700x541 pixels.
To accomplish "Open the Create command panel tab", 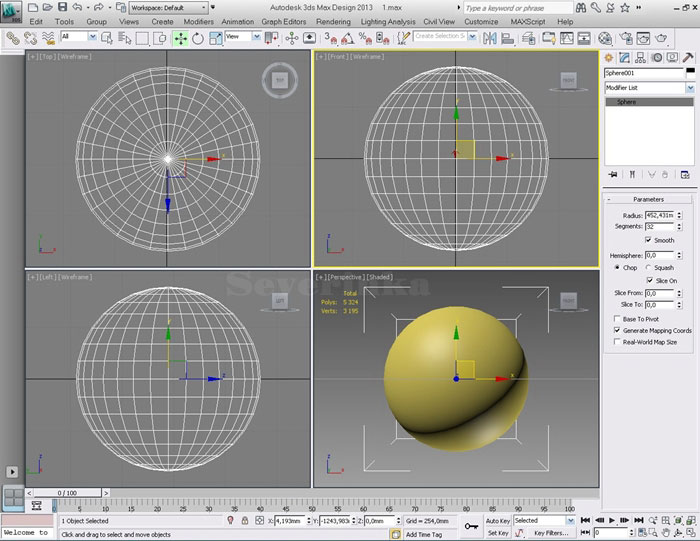I will [x=609, y=58].
